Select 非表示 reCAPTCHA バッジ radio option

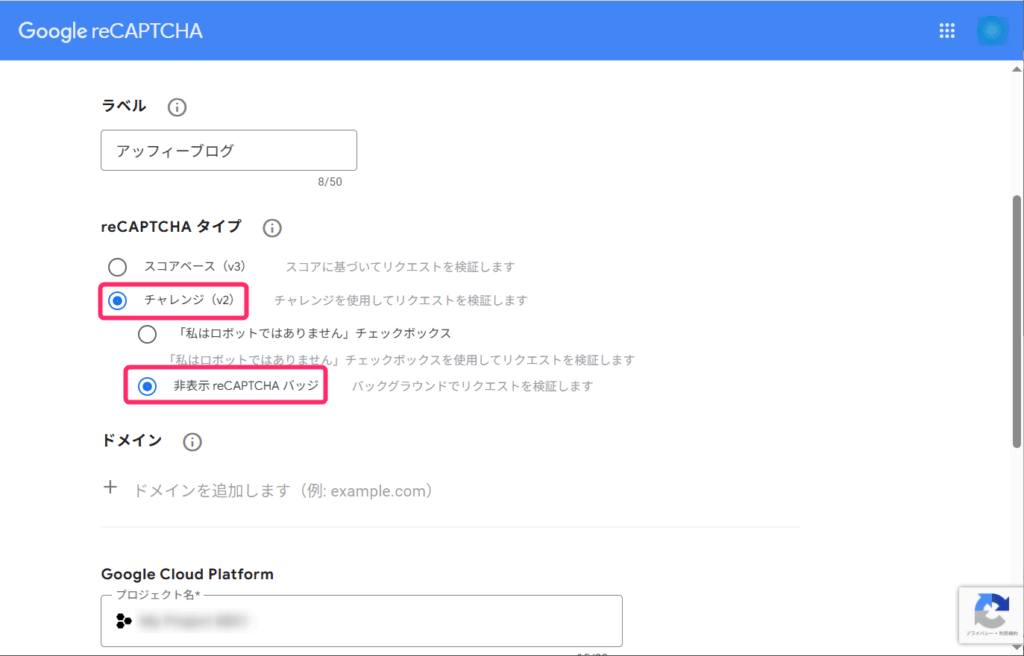(147, 387)
